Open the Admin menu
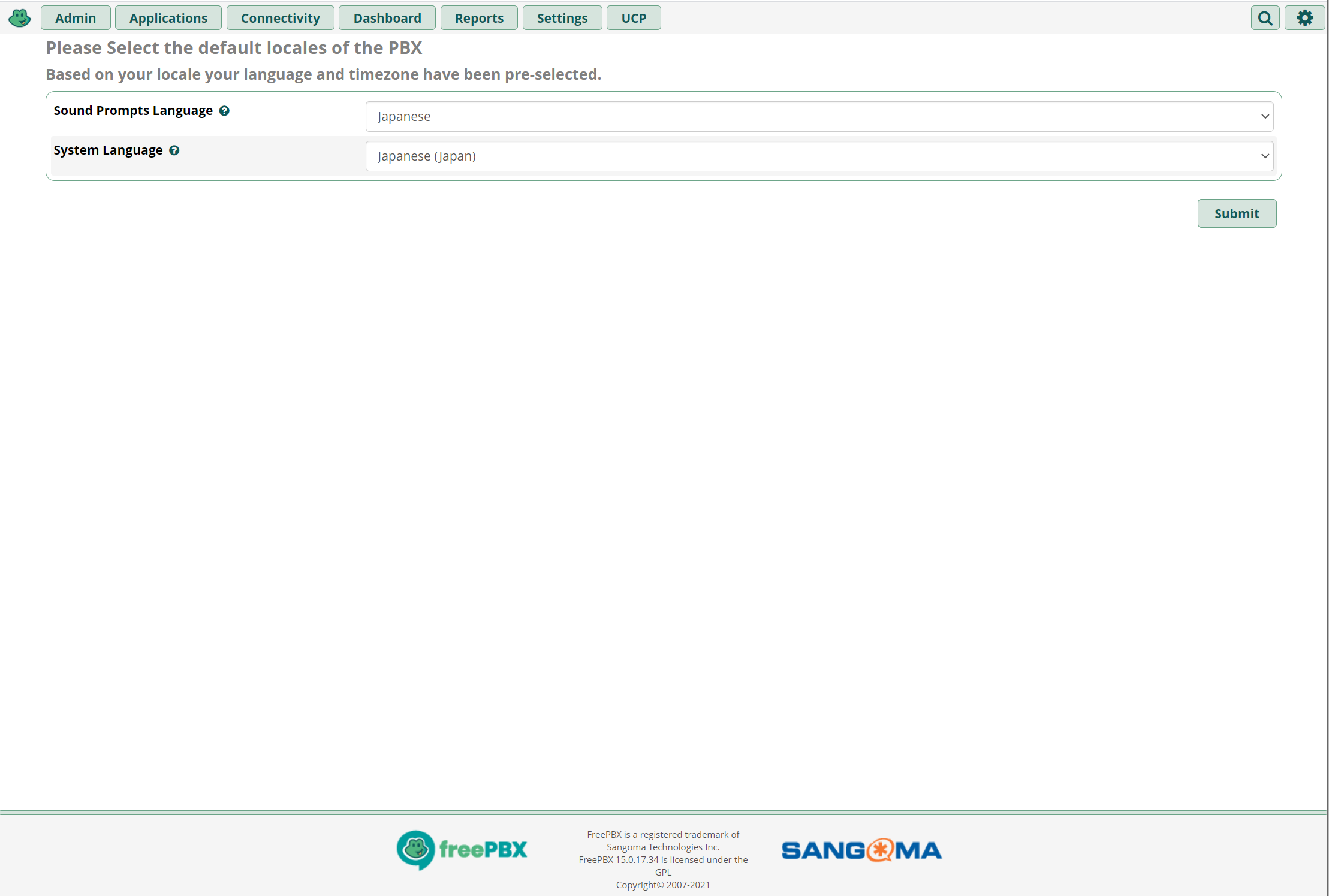The width and height of the screenshot is (1329, 896). 76,18
